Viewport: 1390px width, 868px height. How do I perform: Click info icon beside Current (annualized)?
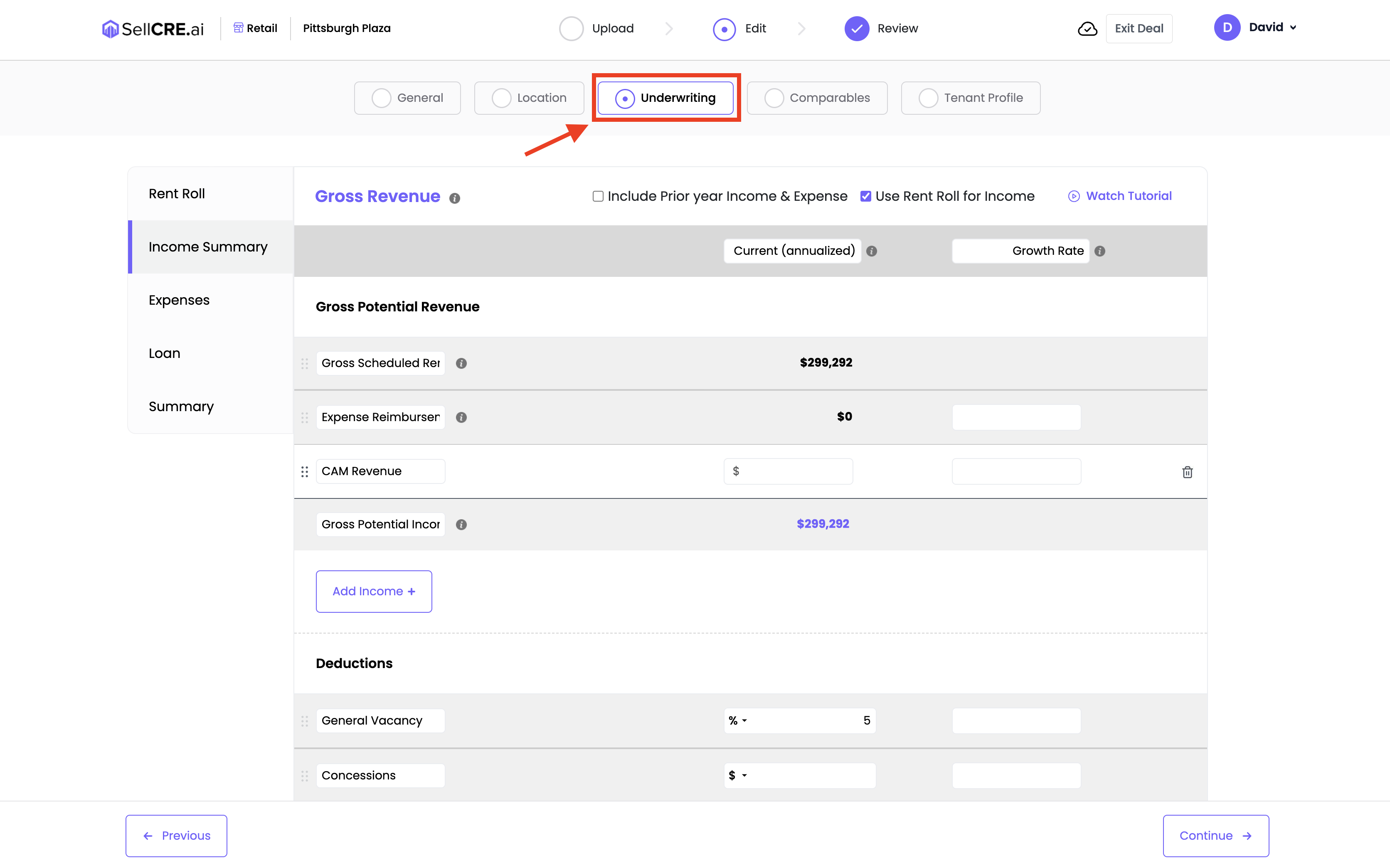872,251
